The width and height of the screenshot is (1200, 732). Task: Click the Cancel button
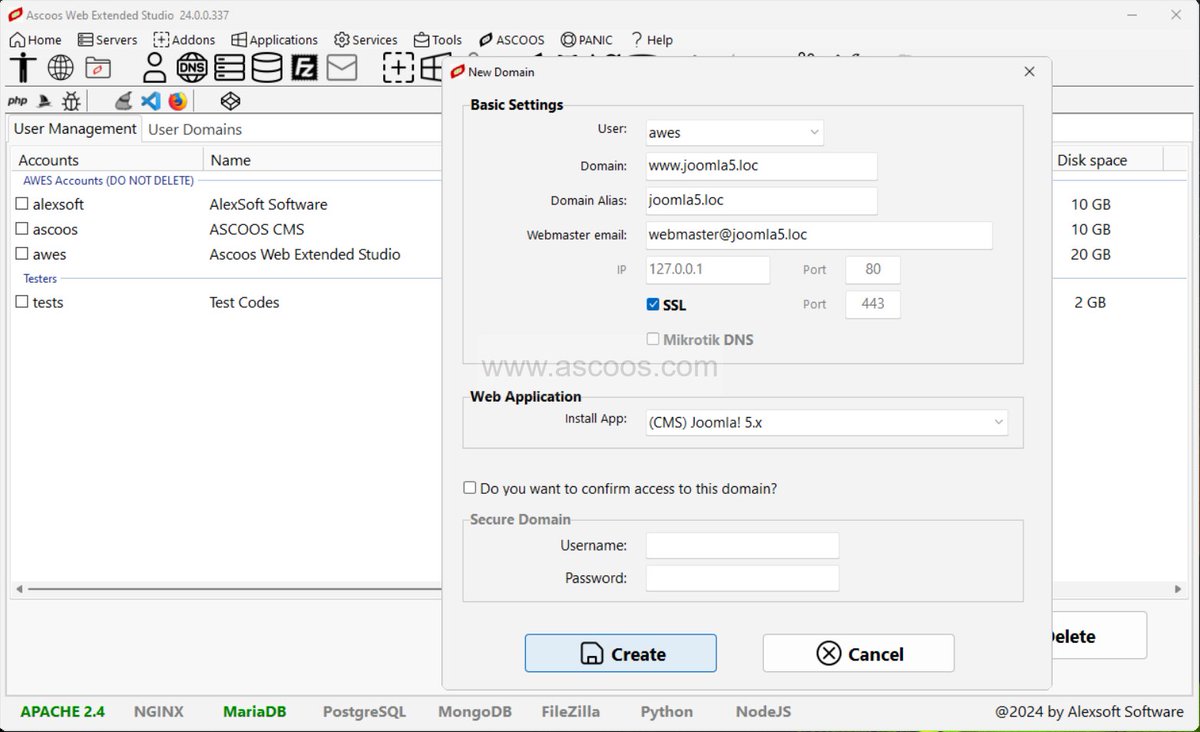pos(859,653)
